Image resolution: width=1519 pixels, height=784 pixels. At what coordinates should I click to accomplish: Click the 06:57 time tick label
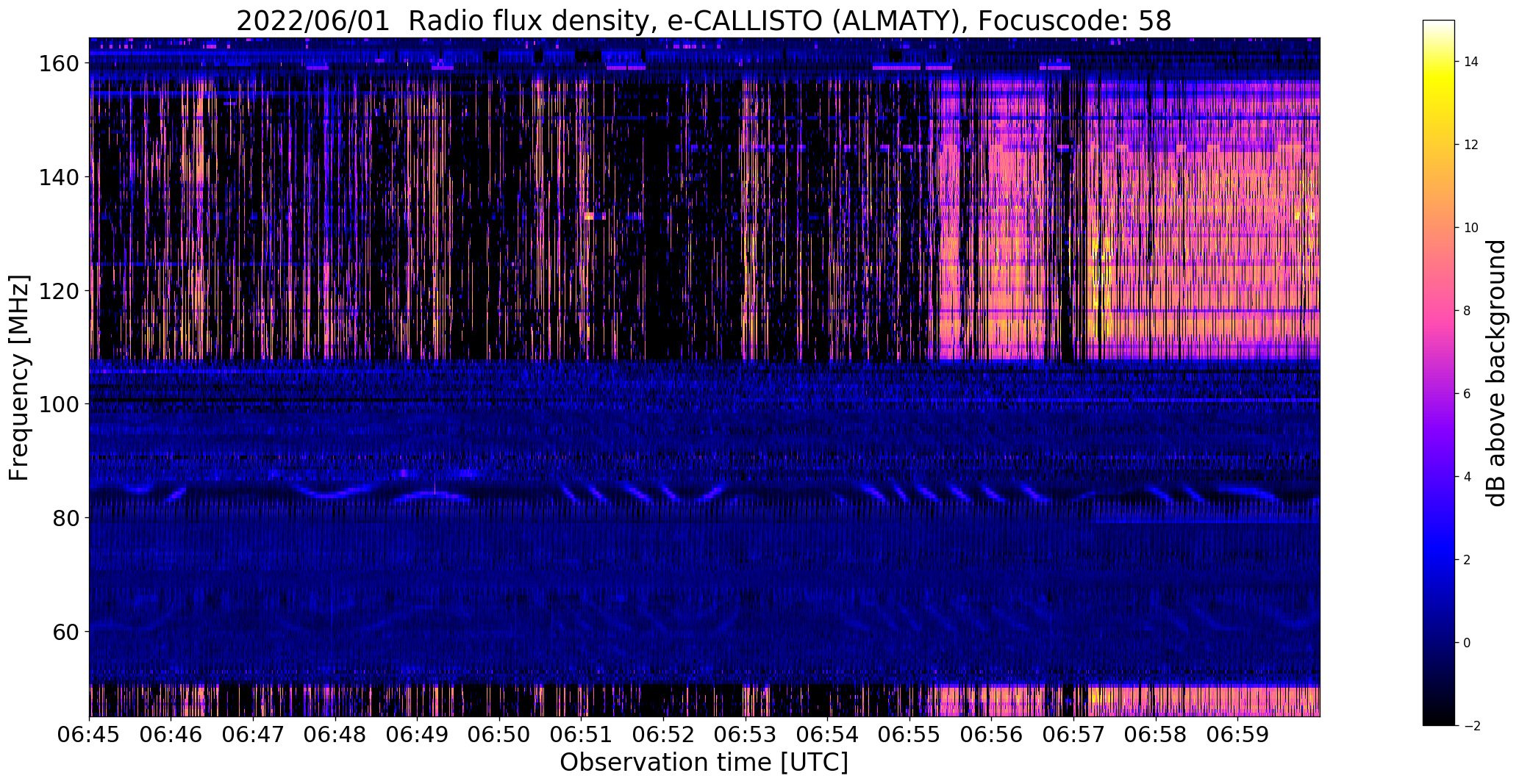coord(1074,734)
